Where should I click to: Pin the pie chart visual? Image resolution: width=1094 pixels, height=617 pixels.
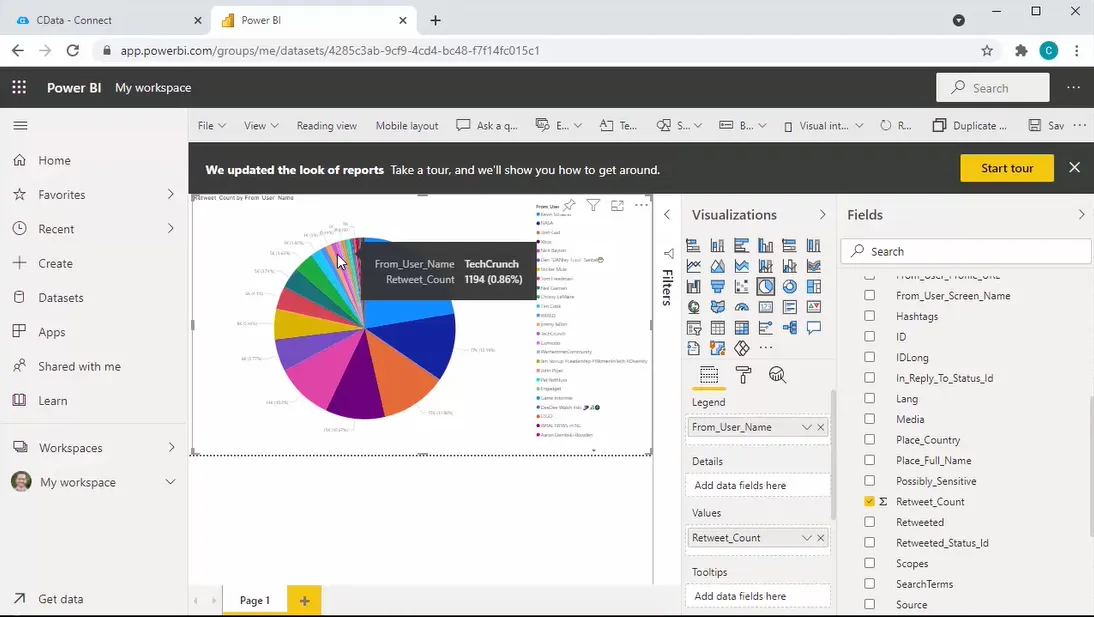[x=569, y=205]
